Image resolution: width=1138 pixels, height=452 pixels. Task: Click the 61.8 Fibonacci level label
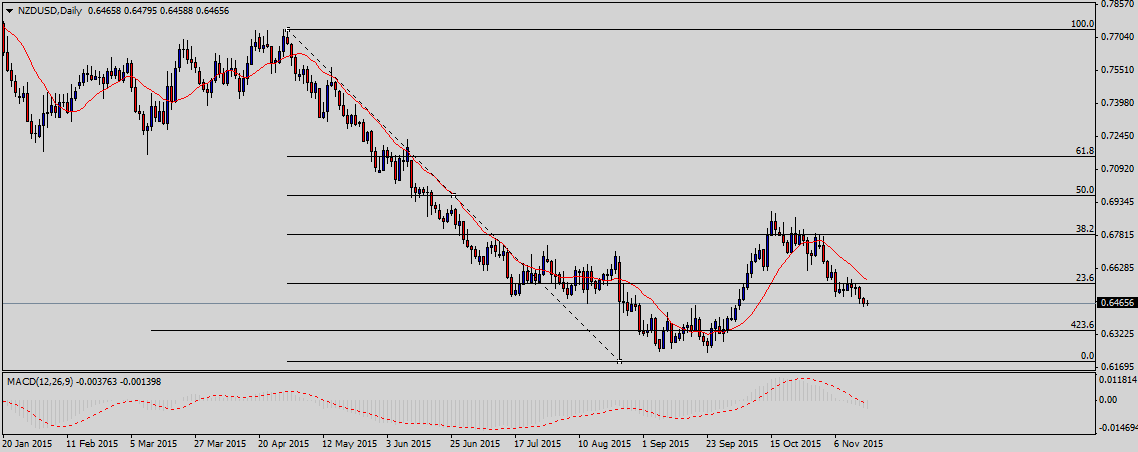1083,150
